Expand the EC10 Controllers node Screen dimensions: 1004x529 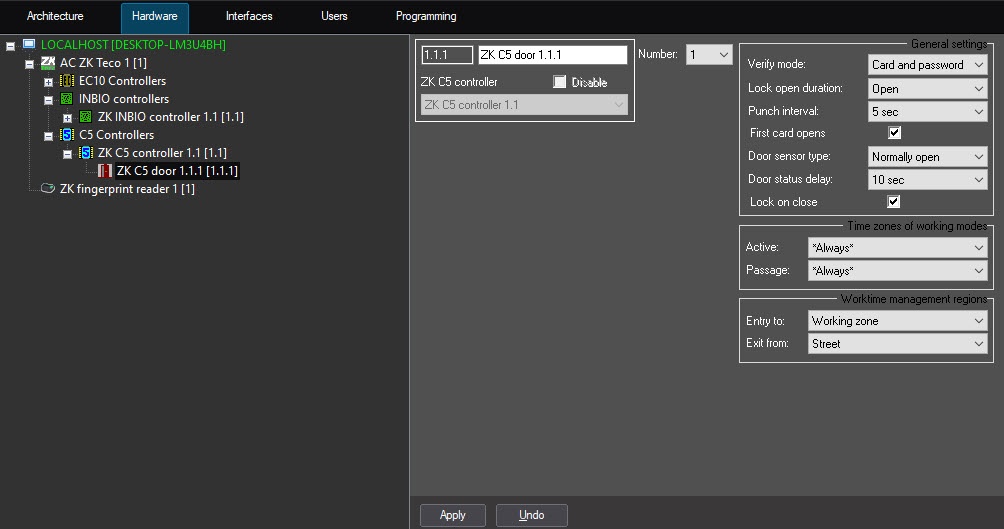pyautogui.click(x=48, y=82)
